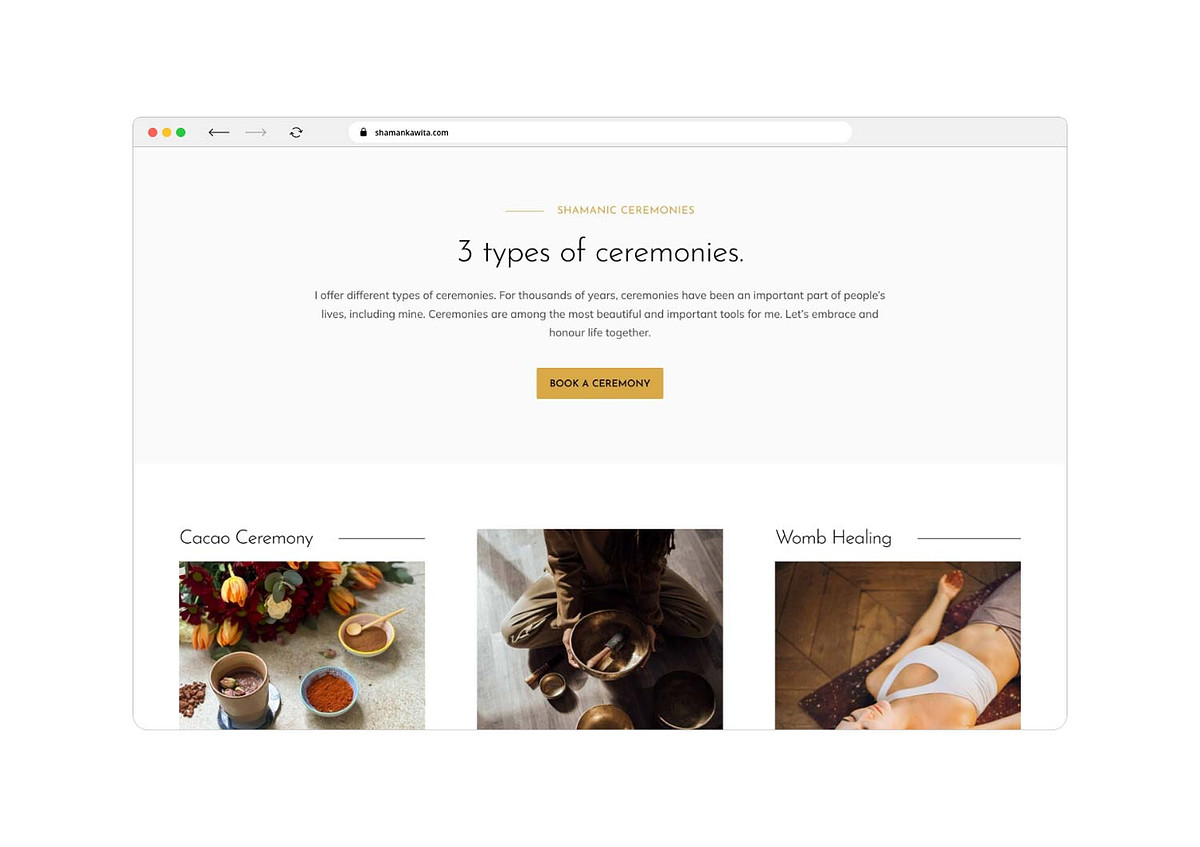Click the browser forward arrow
1200x847 pixels.
pos(256,132)
